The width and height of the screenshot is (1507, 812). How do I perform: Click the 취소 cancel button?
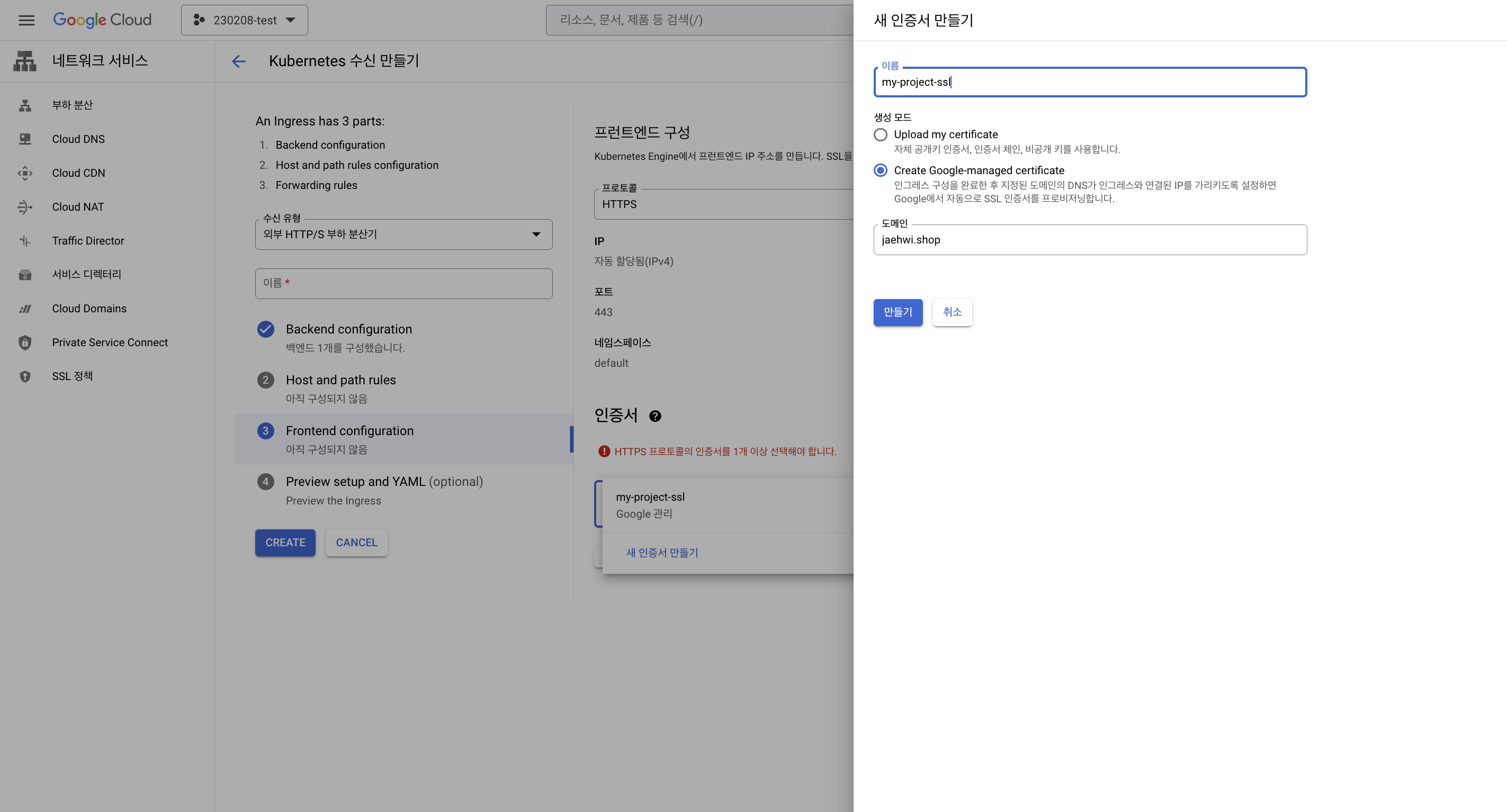(x=952, y=312)
